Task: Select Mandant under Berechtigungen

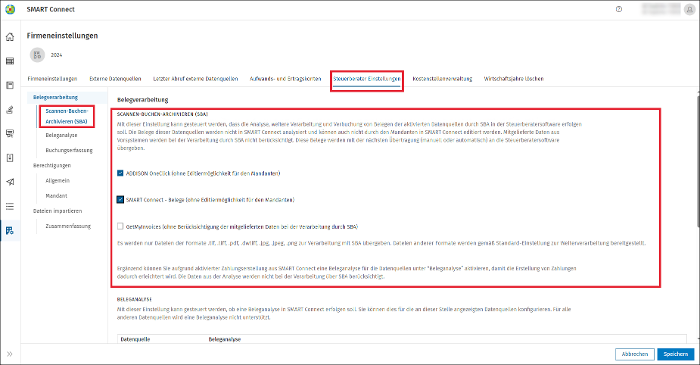Action: pos(56,196)
